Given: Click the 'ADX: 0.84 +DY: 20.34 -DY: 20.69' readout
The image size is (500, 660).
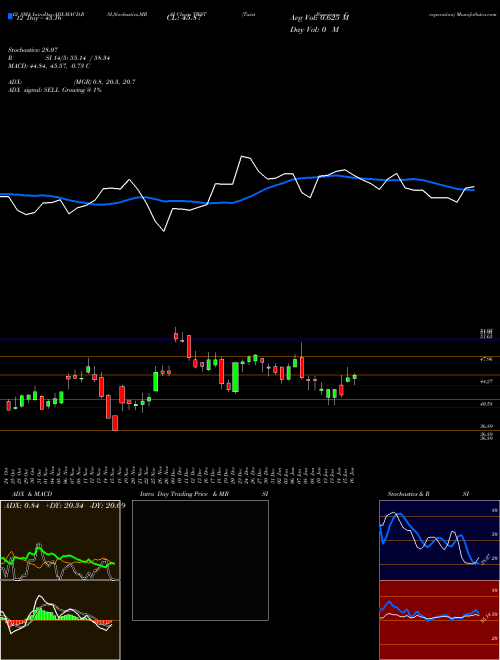Looking at the screenshot, I should (65, 505).
